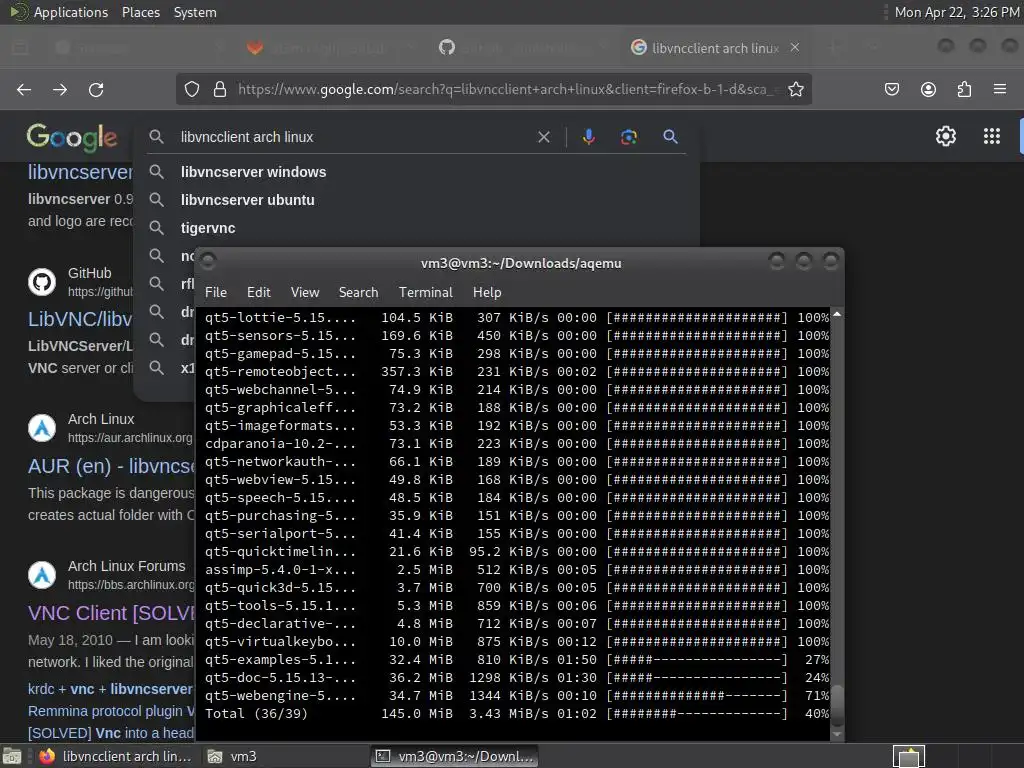Viewport: 1024px width, 768px height.
Task: Click the qt5-webengine download line
Action: coord(517,696)
